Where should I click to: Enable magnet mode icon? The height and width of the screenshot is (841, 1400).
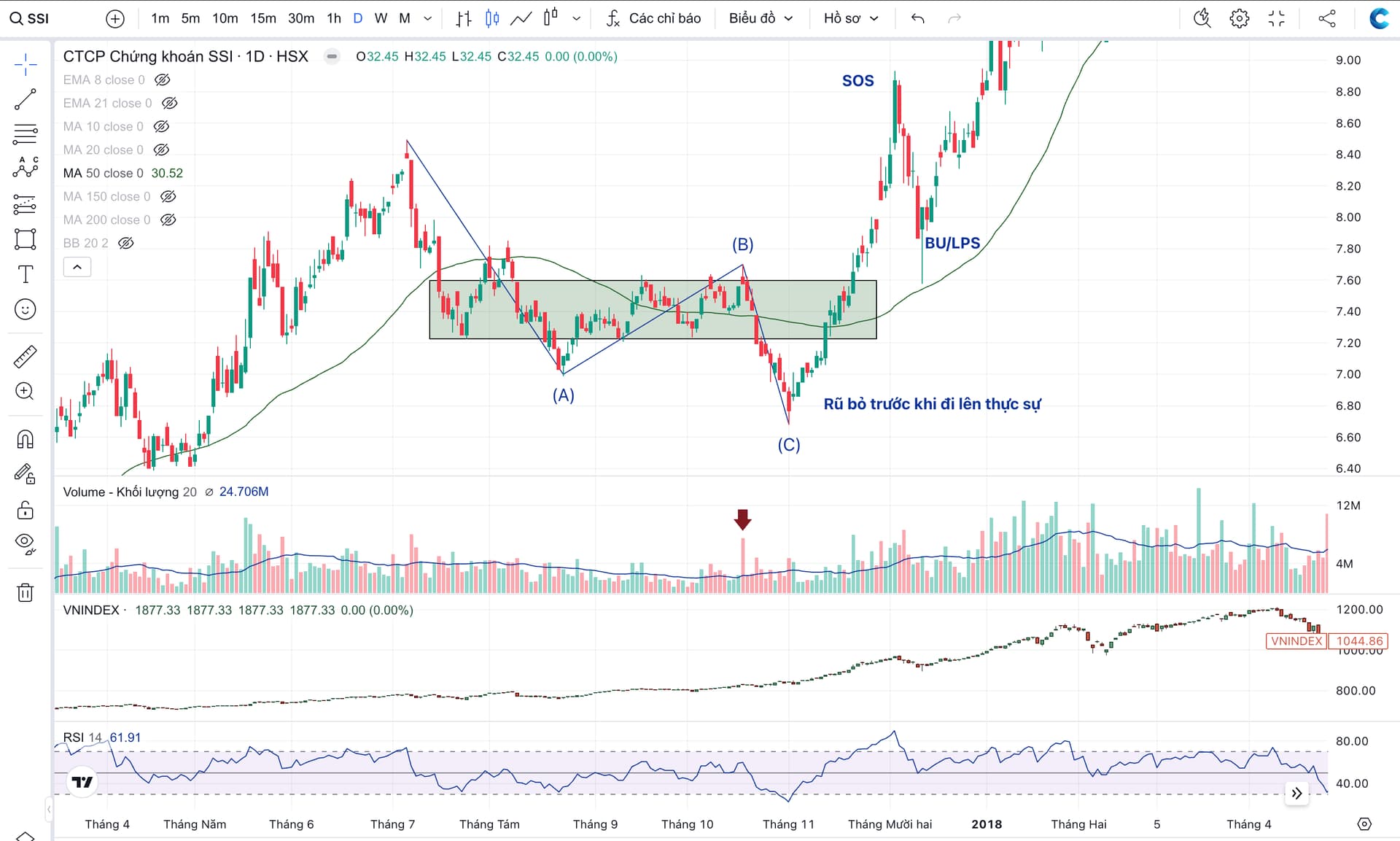(x=25, y=438)
